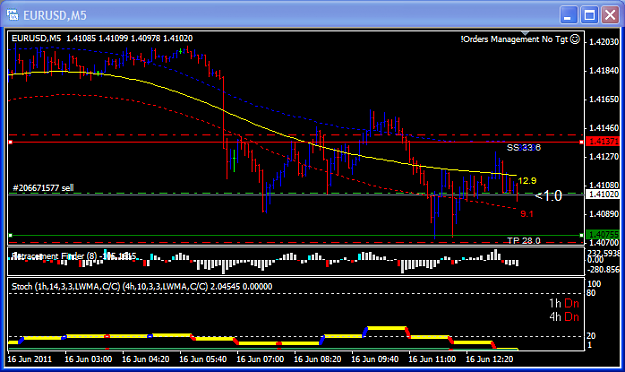Click the 1.41650 price scale value
This screenshot has height=372, width=625.
tap(604, 99)
